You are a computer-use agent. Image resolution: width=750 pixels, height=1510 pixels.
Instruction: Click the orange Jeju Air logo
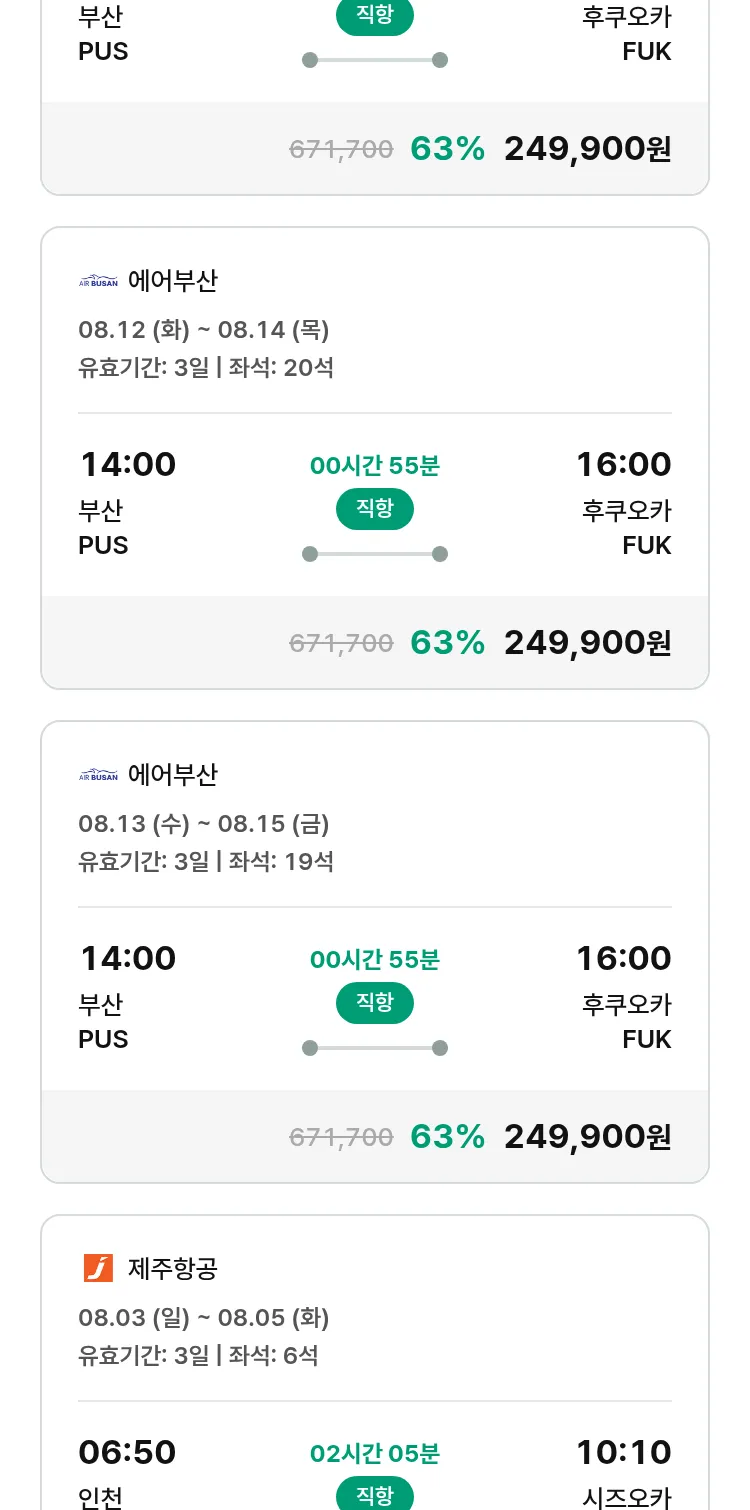tap(98, 1269)
